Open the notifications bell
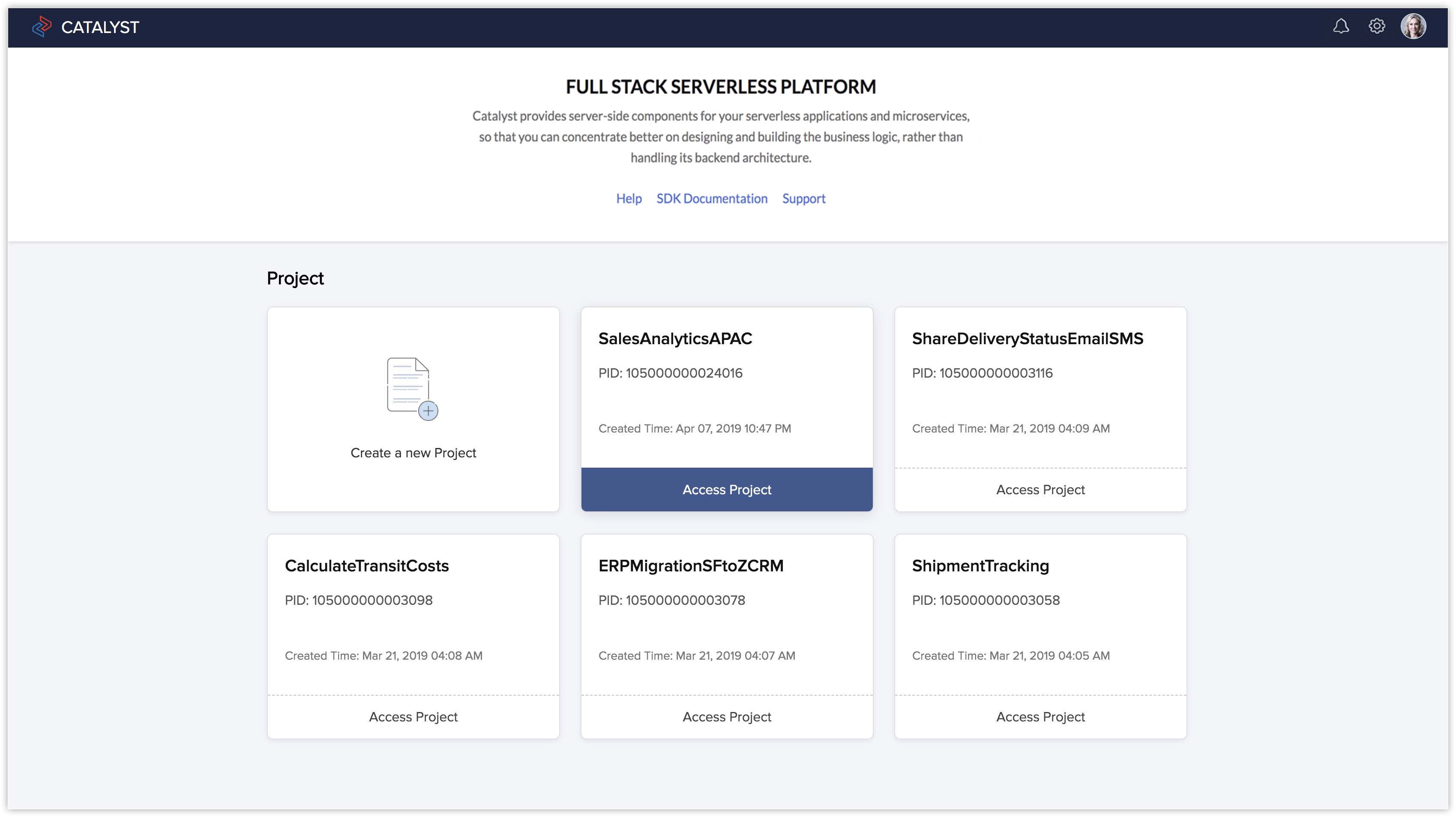This screenshot has height=817, width=1456. [x=1341, y=26]
